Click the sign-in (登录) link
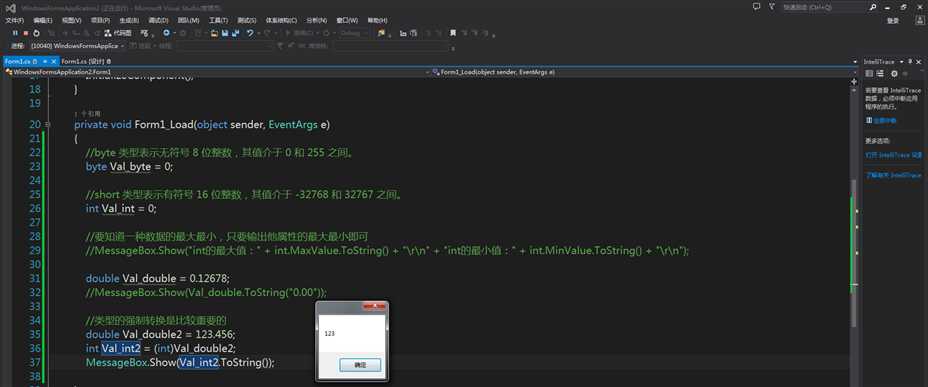928x387 pixels. tap(893, 20)
